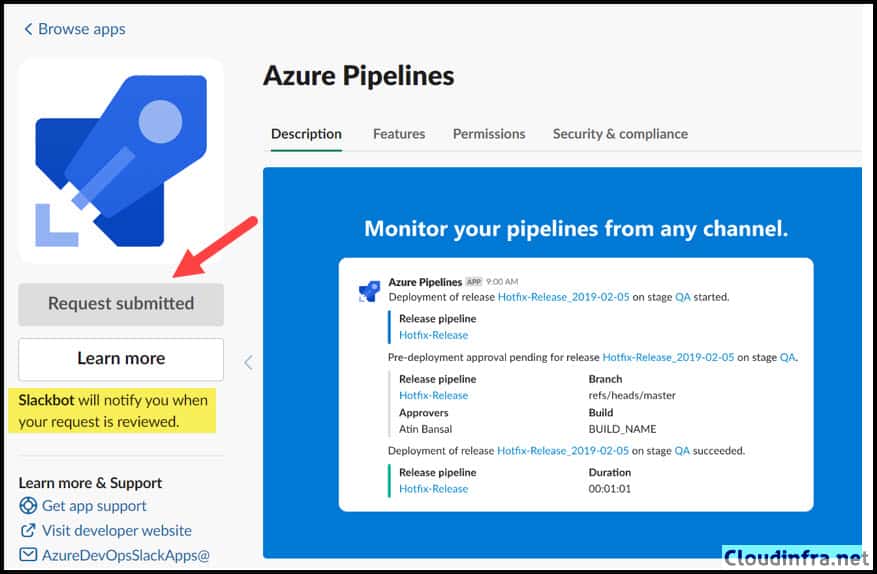The height and width of the screenshot is (574, 877).
Task: Click QA link in succeeded message
Action: (682, 450)
